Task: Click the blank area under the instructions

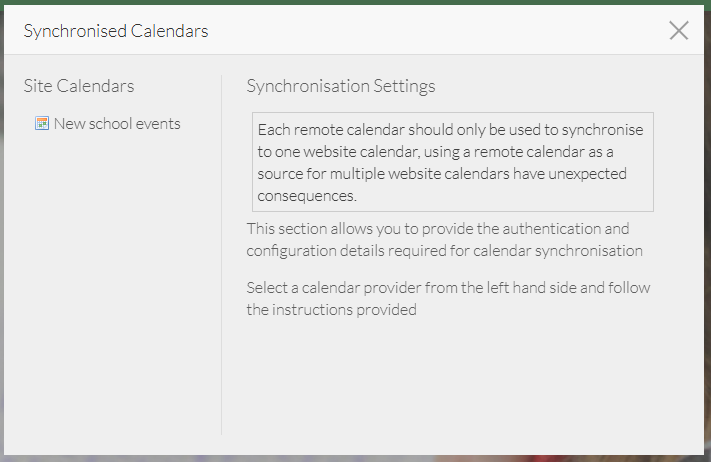Action: pyautogui.click(x=450, y=380)
